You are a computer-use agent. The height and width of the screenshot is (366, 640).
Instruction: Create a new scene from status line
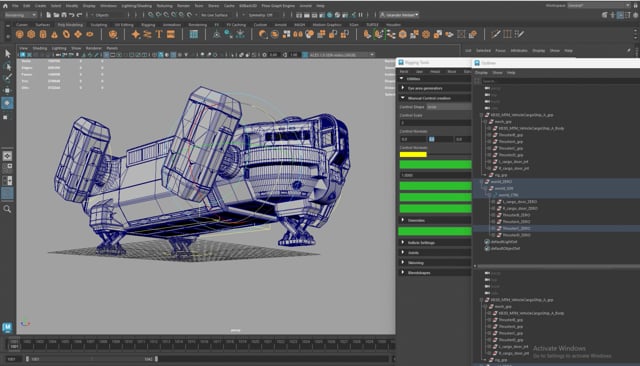click(48, 15)
